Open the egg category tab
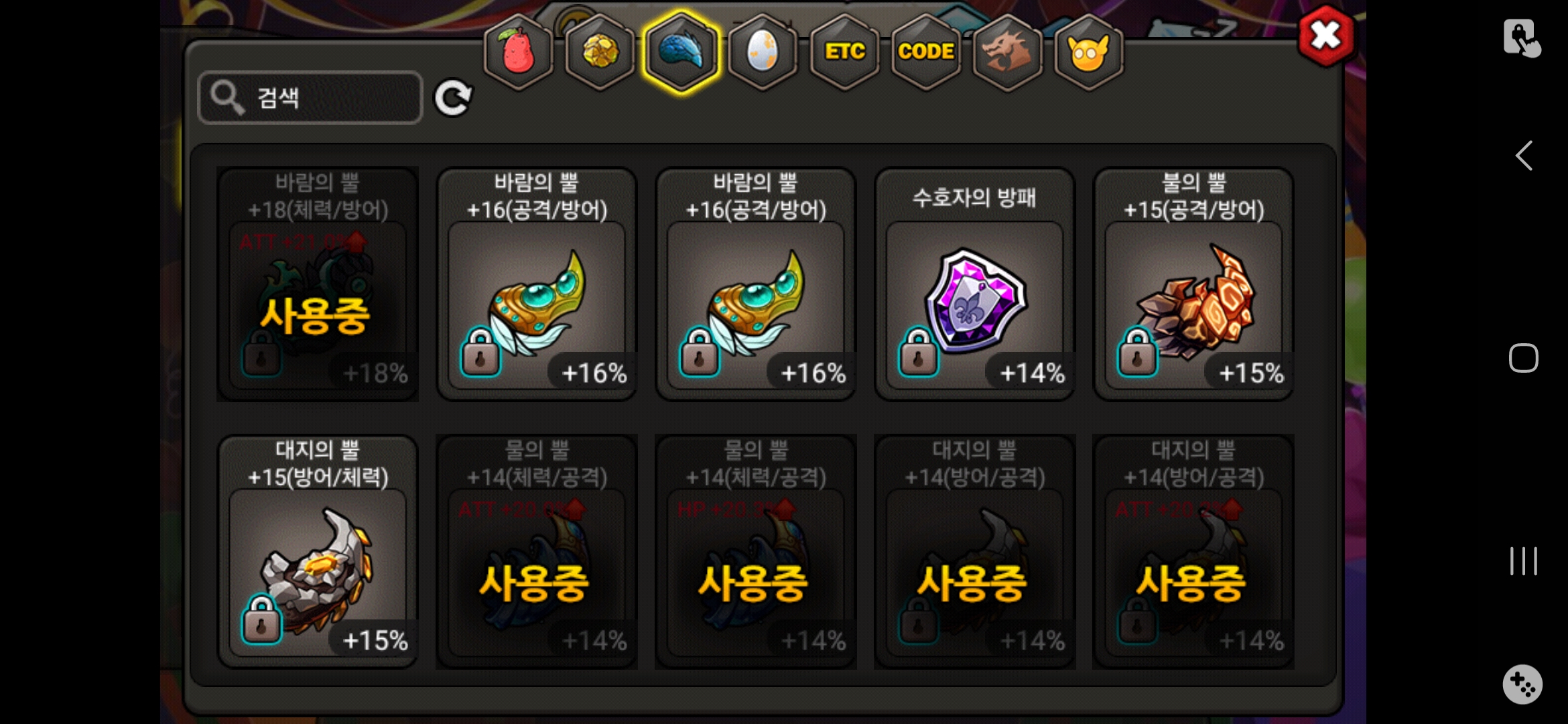Screen dimensions: 1568x724 coord(763,52)
